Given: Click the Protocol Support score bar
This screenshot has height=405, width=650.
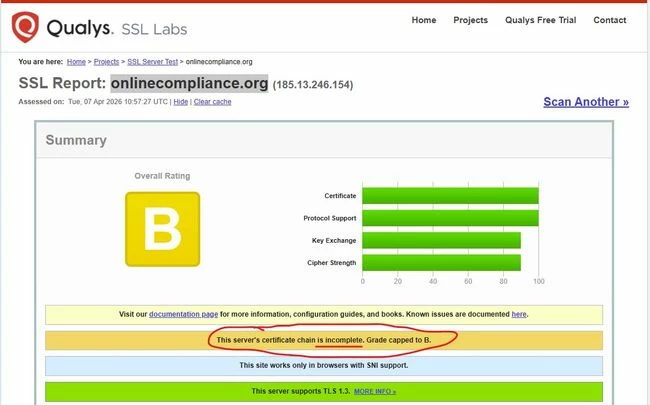Looking at the screenshot, I should tap(451, 218).
